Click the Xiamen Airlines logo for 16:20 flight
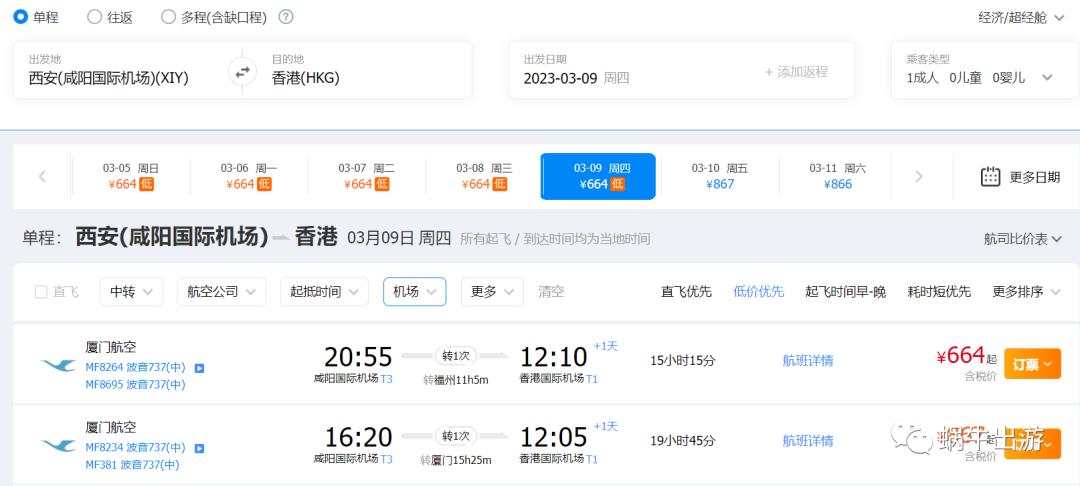Image resolution: width=1080 pixels, height=486 pixels. [59, 445]
